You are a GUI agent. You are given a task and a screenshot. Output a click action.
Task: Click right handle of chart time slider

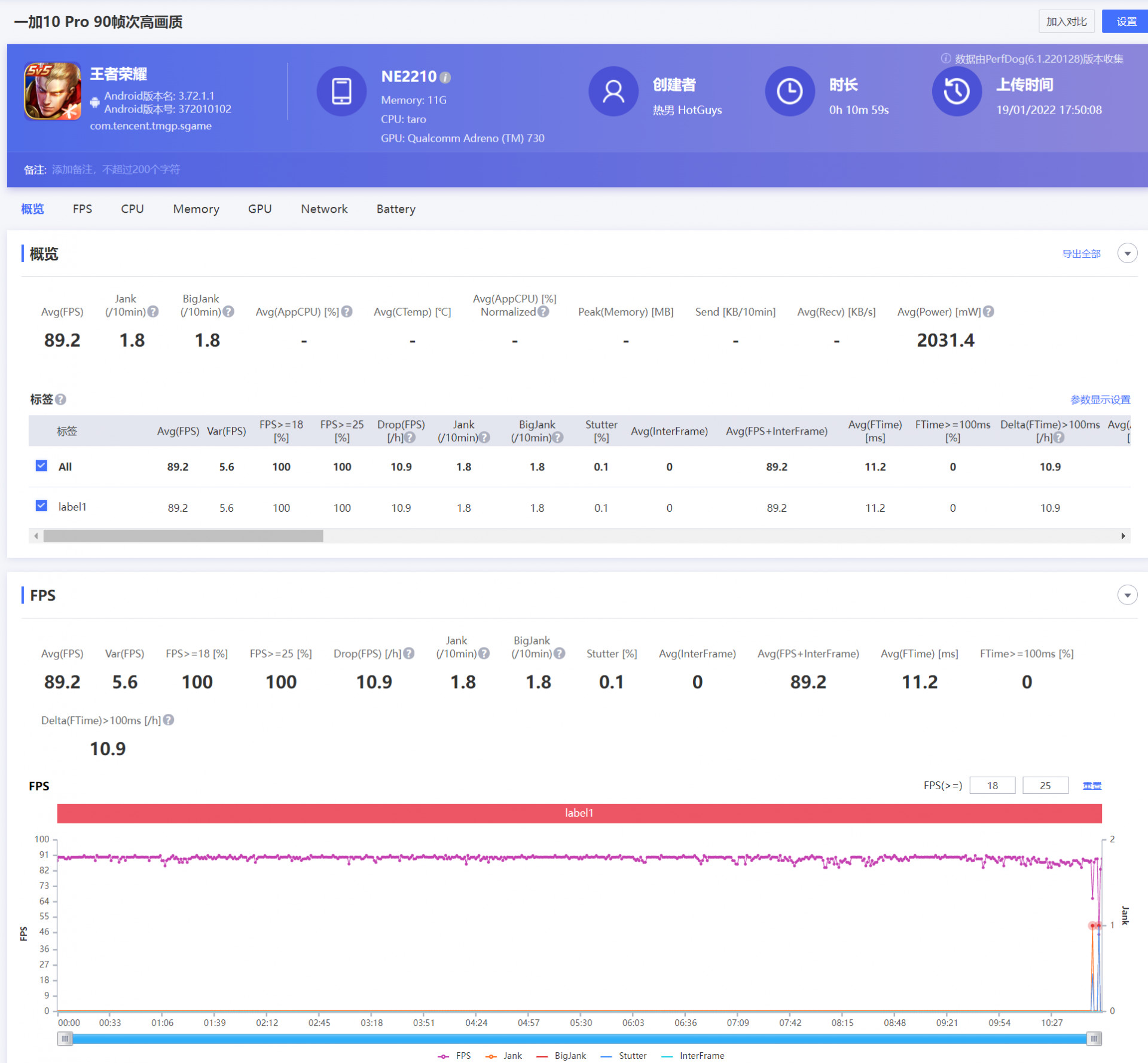[1094, 1038]
